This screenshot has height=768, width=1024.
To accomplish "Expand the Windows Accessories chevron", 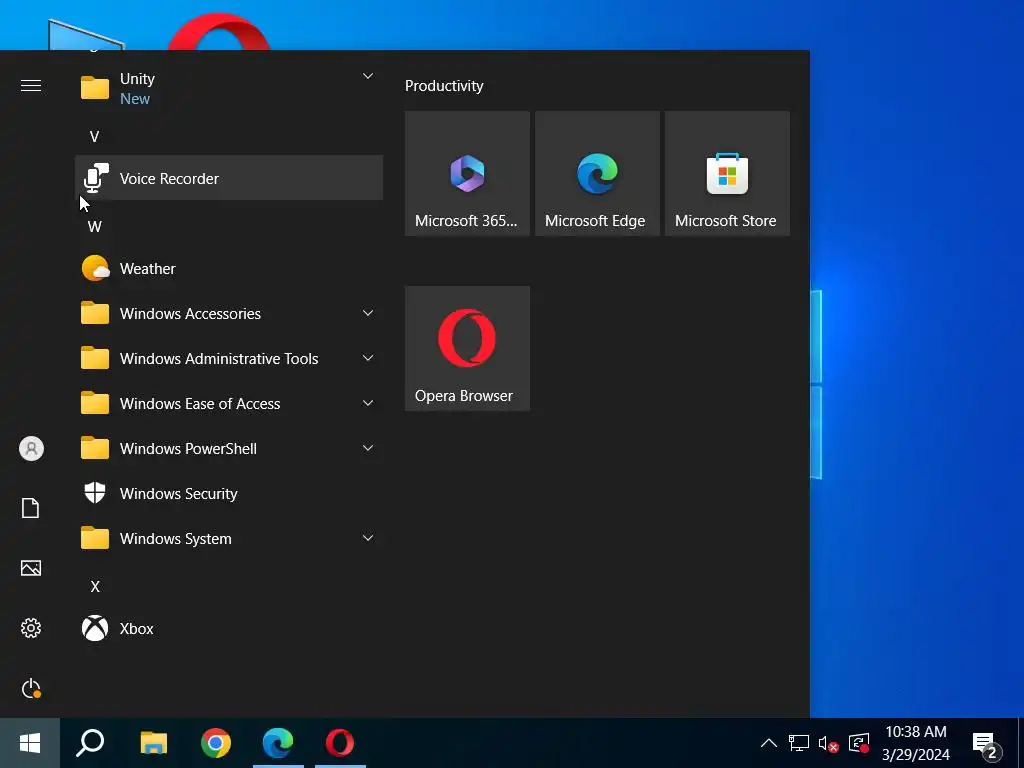I will tap(368, 313).
